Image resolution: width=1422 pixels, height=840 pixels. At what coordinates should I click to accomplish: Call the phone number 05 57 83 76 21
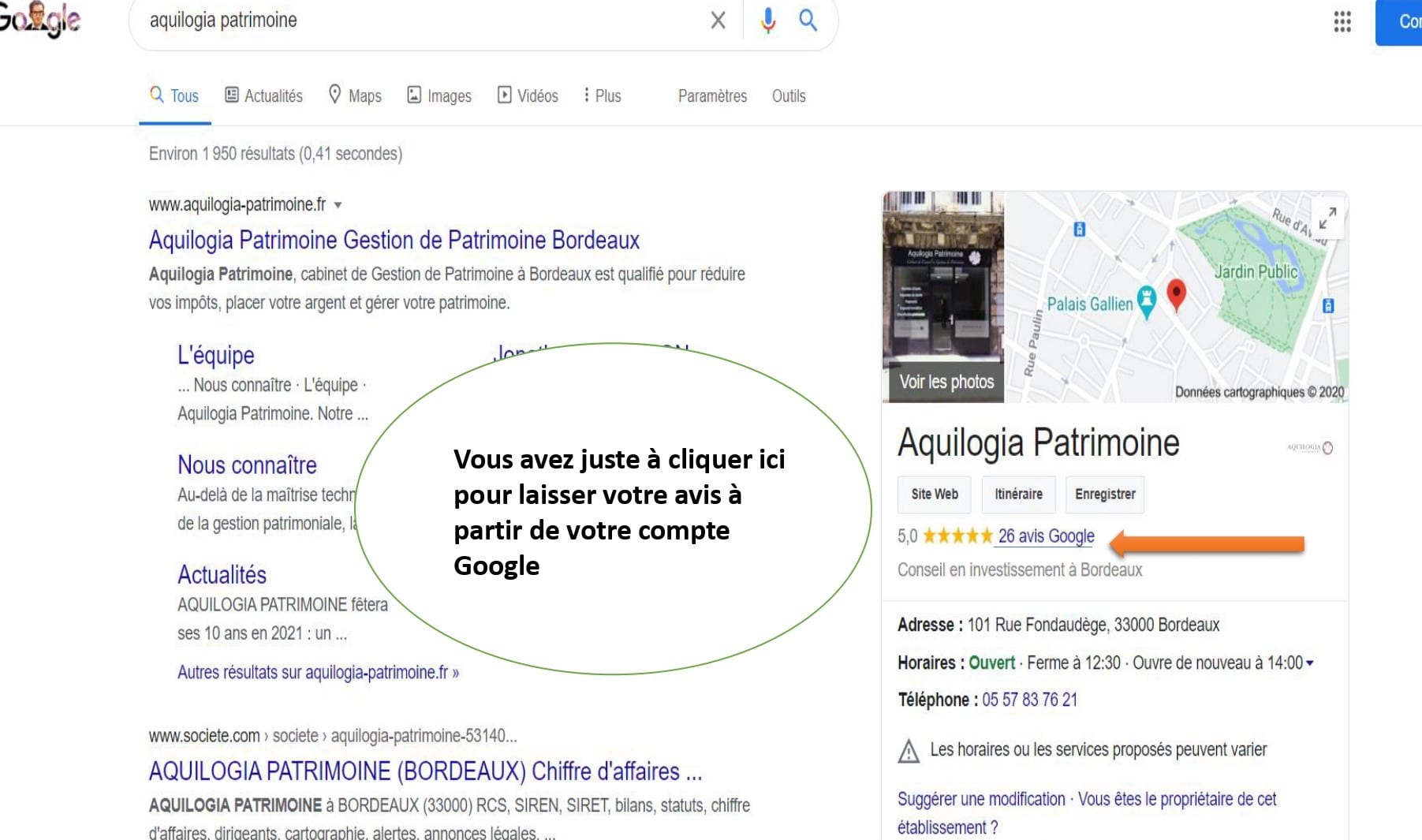click(x=1029, y=700)
